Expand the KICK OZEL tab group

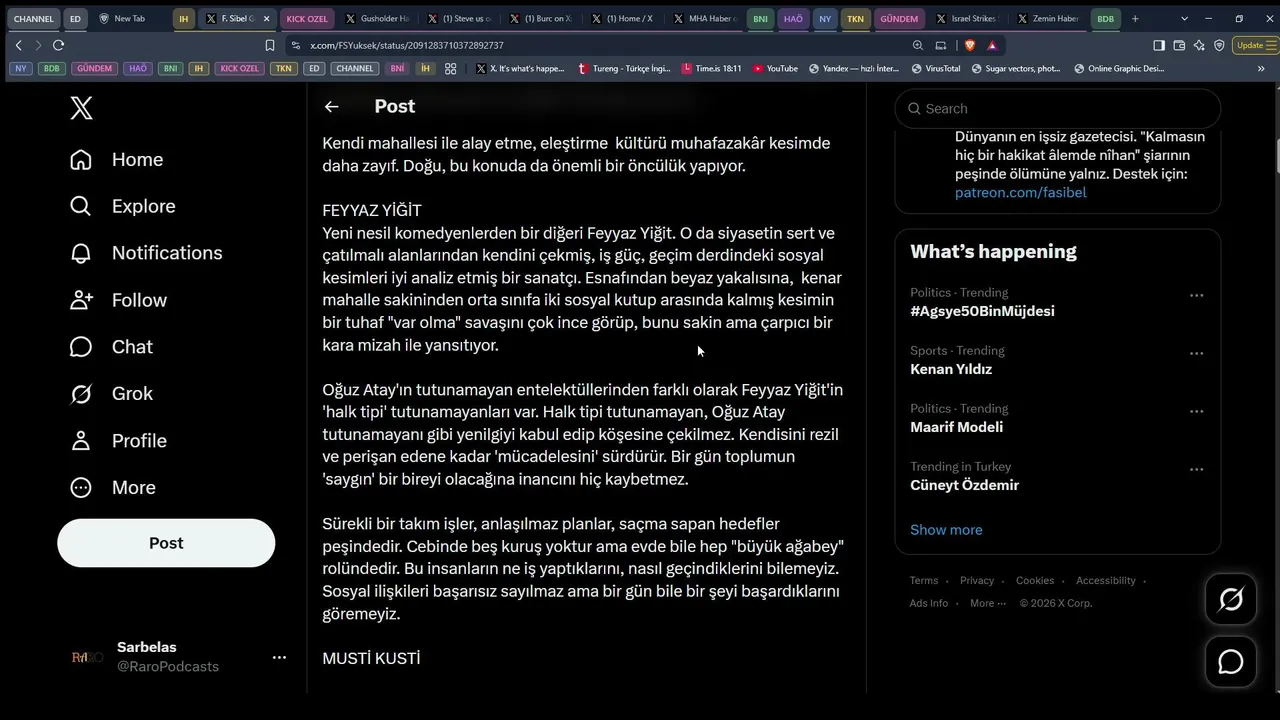point(306,18)
